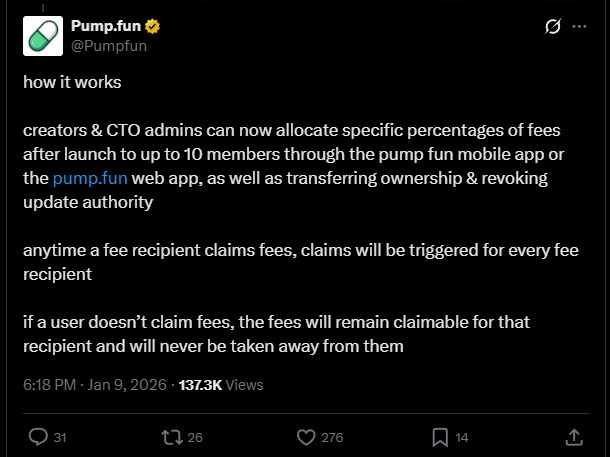Open the Pump.fun display name link
The height and width of the screenshot is (457, 610).
pos(106,25)
